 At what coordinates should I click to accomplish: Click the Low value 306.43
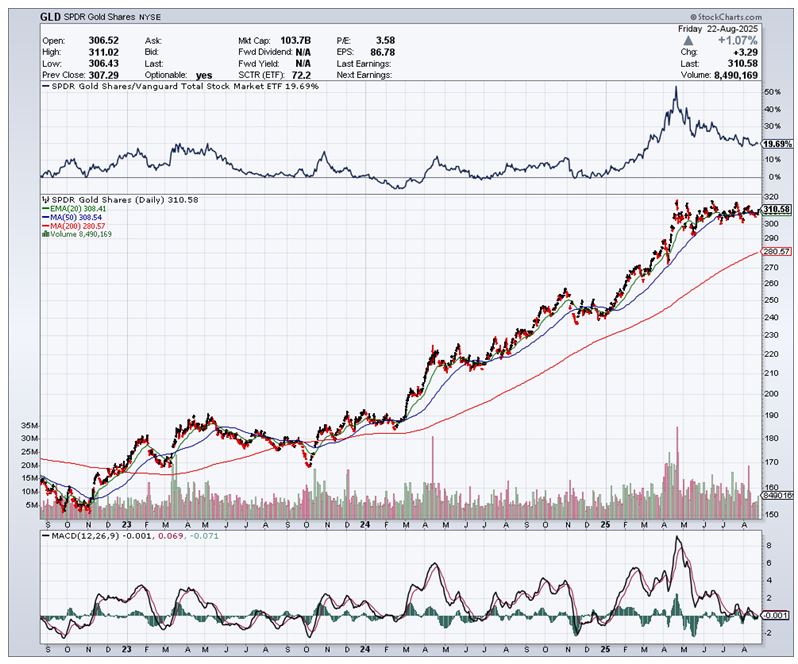click(103, 64)
